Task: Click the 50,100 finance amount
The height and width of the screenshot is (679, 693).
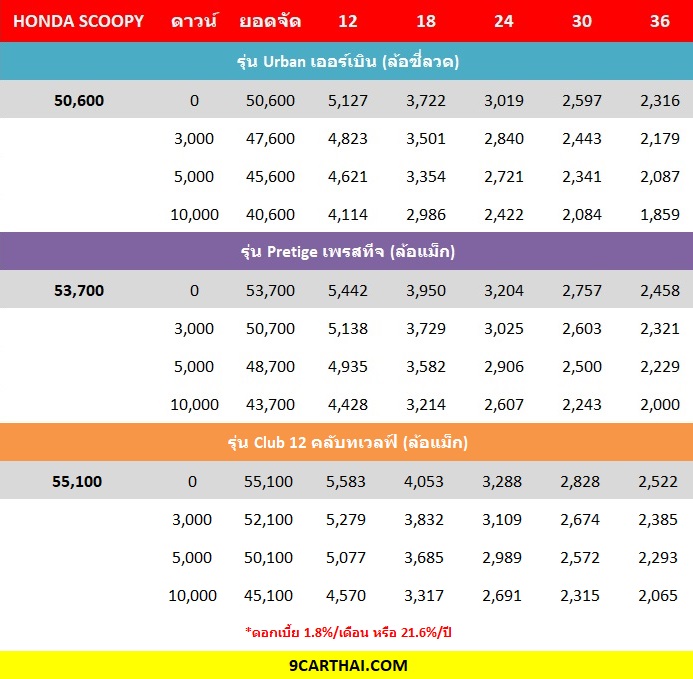Action: [268, 557]
